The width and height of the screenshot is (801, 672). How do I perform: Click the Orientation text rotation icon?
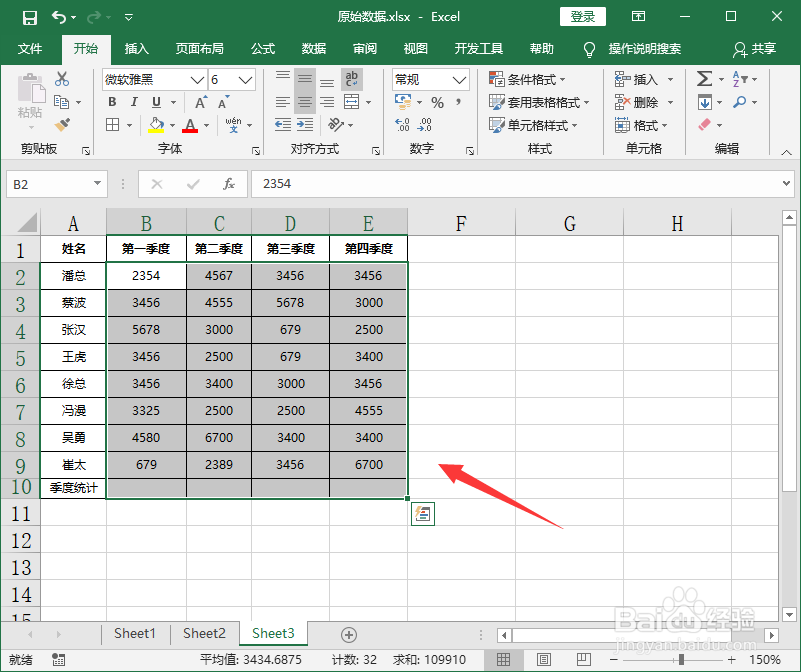pyautogui.click(x=336, y=125)
